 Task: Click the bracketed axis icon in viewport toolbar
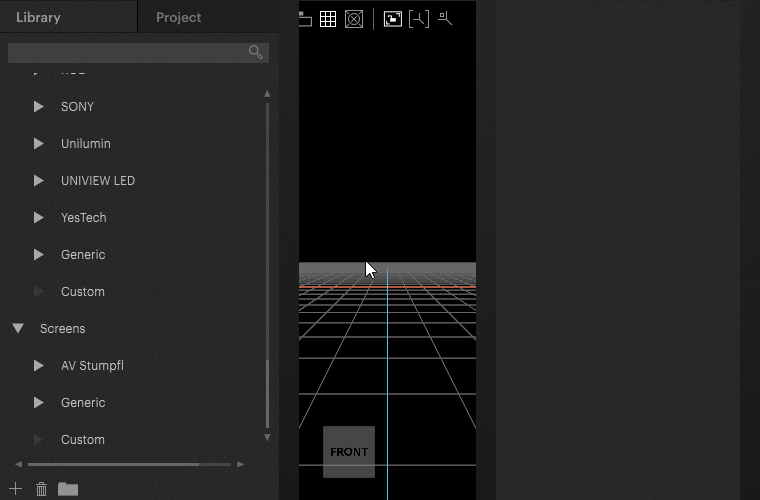[x=419, y=19]
